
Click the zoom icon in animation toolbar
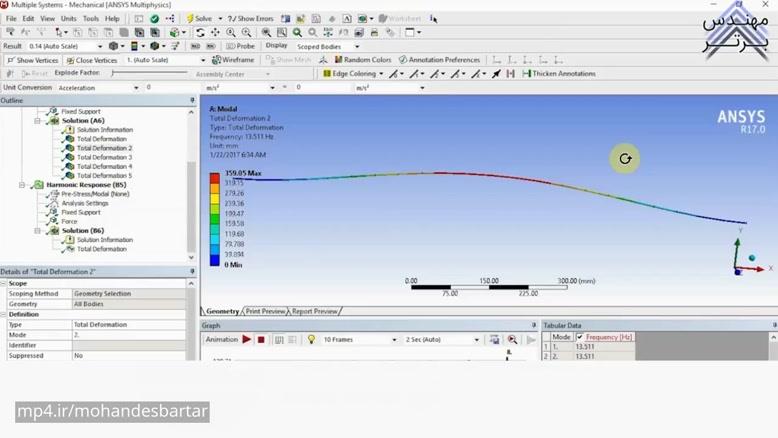coord(512,340)
